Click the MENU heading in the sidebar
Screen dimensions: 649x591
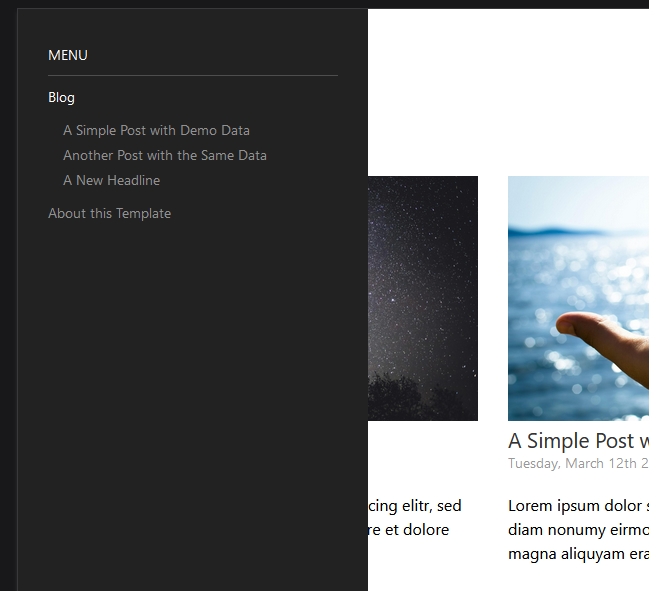(68, 55)
